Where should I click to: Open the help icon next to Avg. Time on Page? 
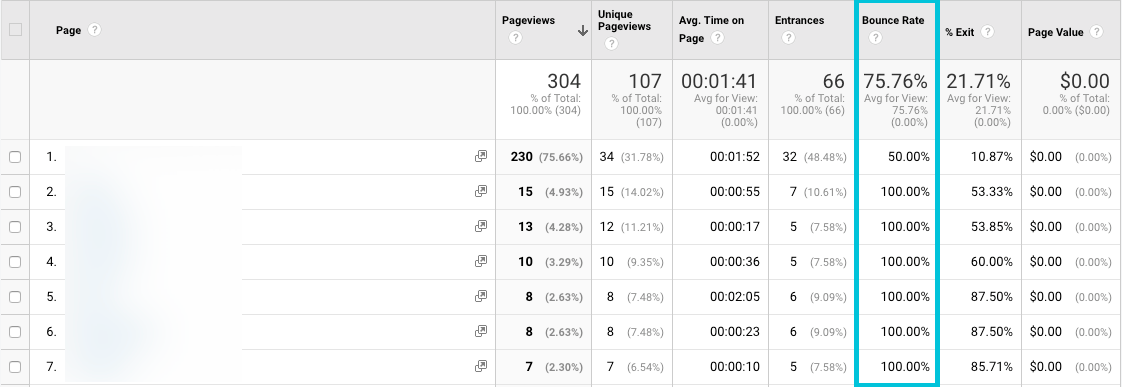click(x=717, y=38)
